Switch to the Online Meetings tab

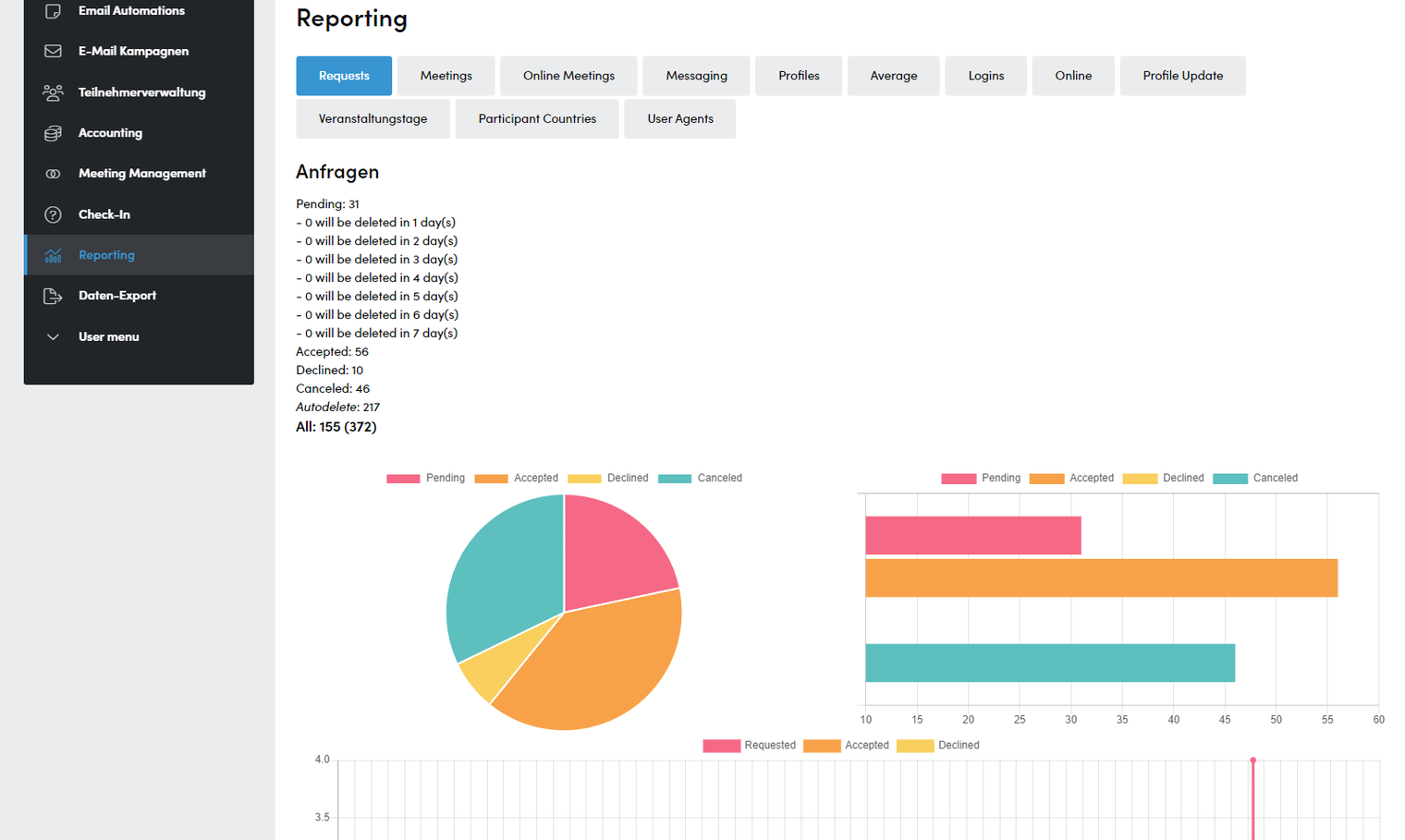point(568,76)
